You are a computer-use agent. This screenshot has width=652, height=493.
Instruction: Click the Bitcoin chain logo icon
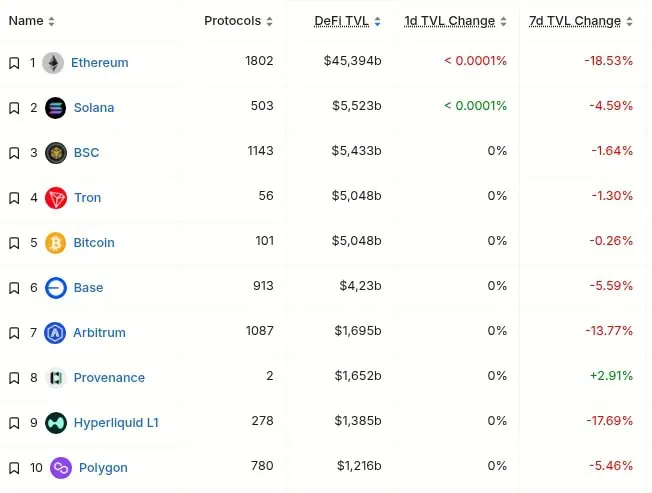pyautogui.click(x=56, y=242)
